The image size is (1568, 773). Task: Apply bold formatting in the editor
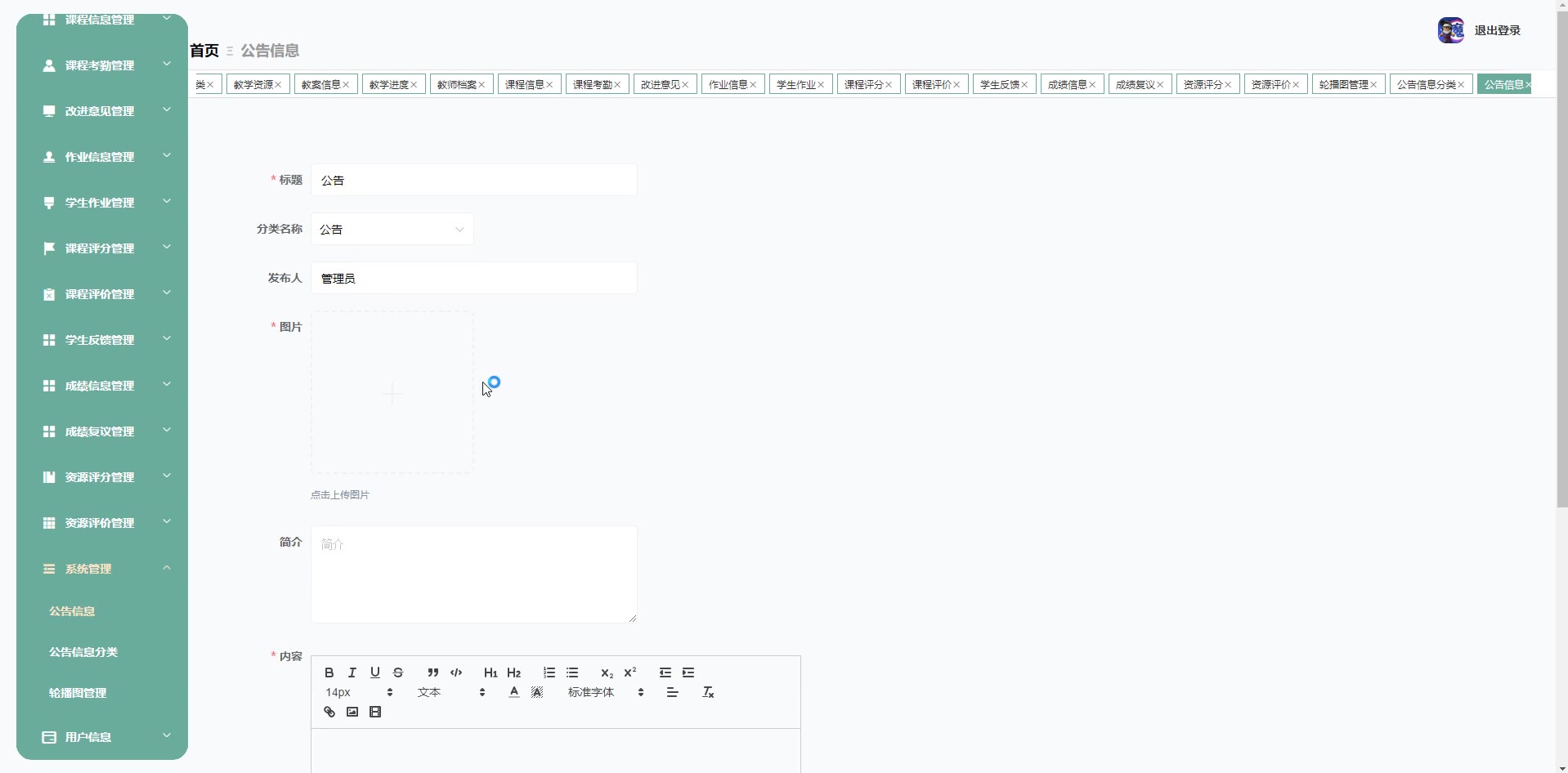click(329, 672)
